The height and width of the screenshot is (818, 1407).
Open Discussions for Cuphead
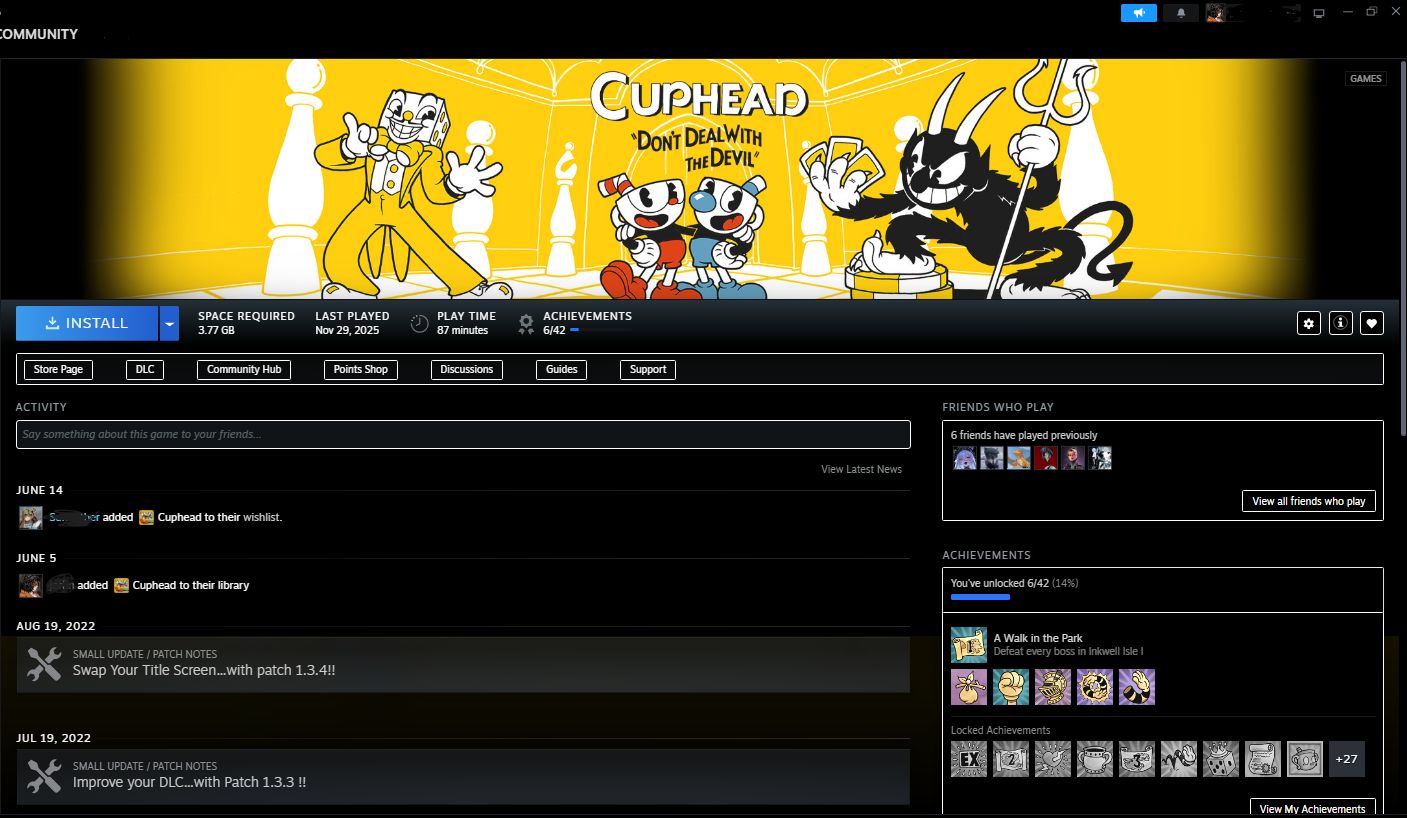pyautogui.click(x=467, y=369)
